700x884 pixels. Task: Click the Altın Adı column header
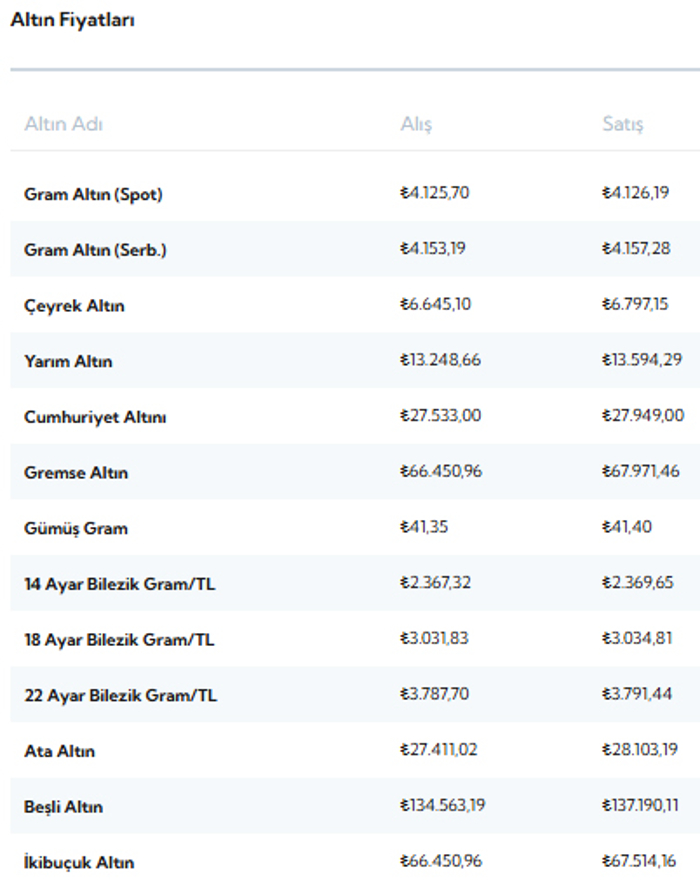pyautogui.click(x=63, y=124)
